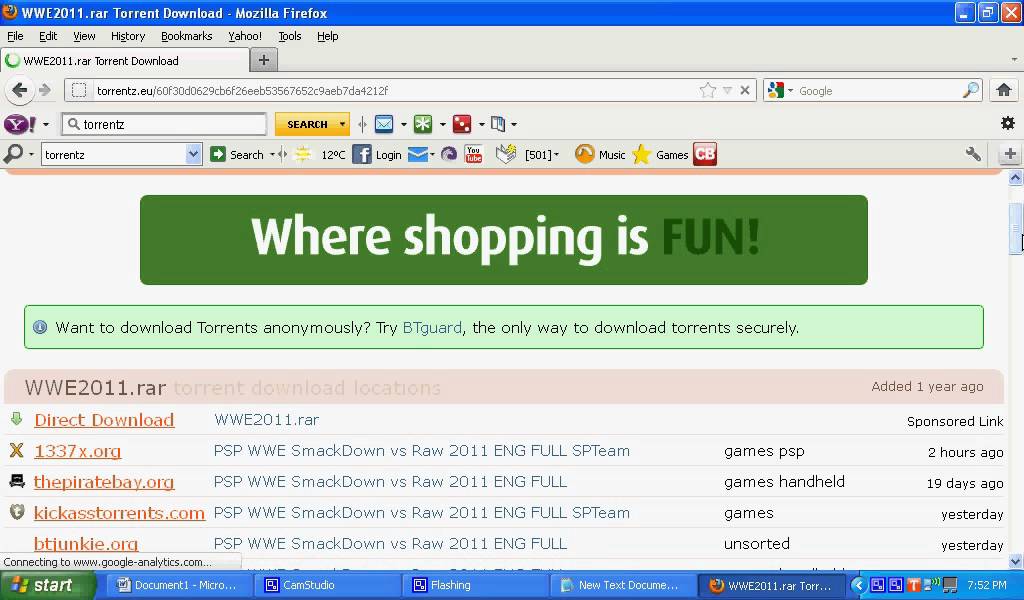
Task: Click the red dice toolbar icon
Action: [462, 123]
